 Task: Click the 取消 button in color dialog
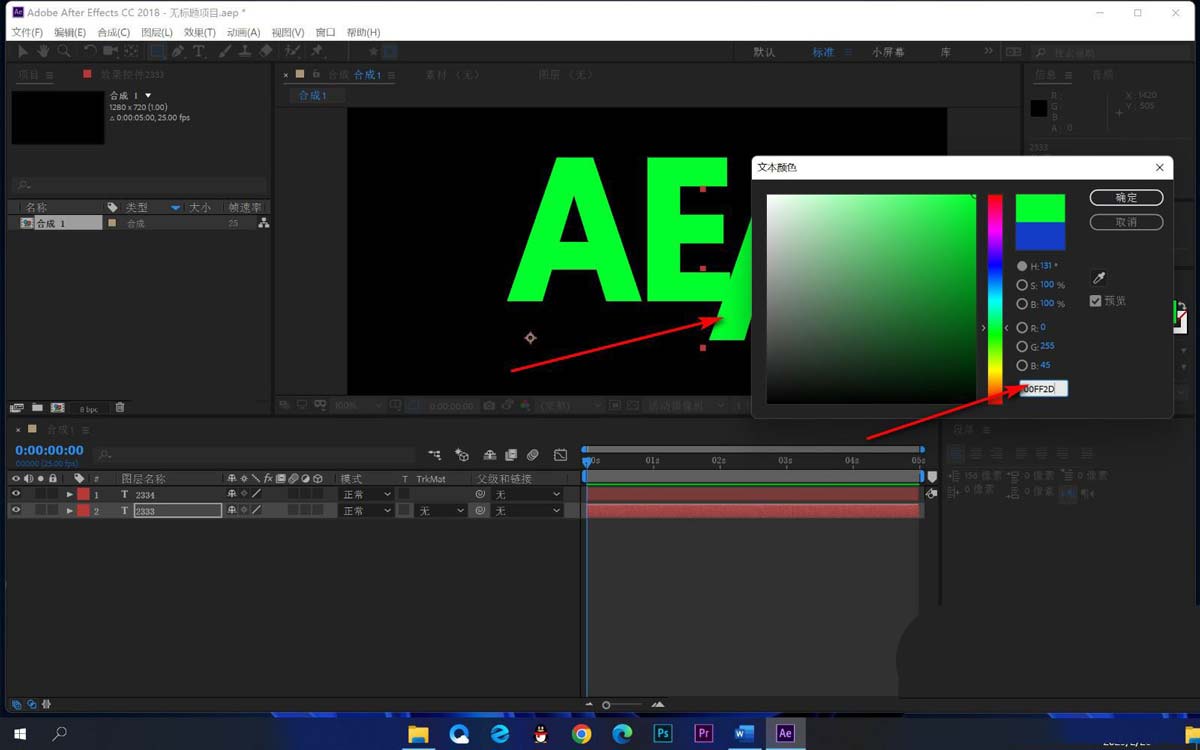tap(1126, 222)
